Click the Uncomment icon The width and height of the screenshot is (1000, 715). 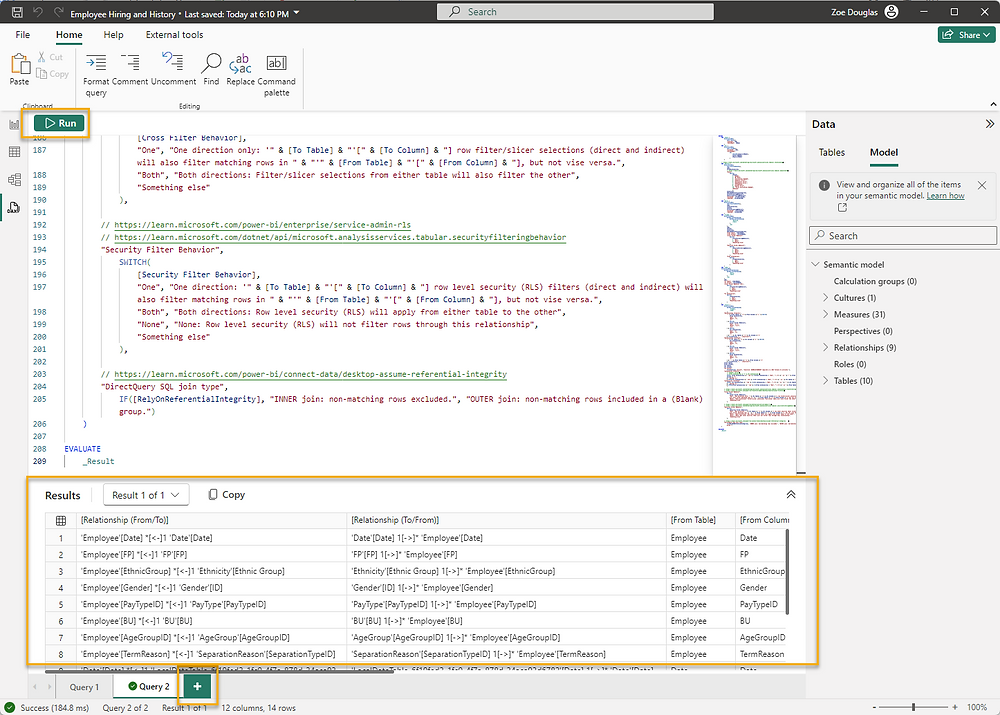pyautogui.click(x=173, y=62)
